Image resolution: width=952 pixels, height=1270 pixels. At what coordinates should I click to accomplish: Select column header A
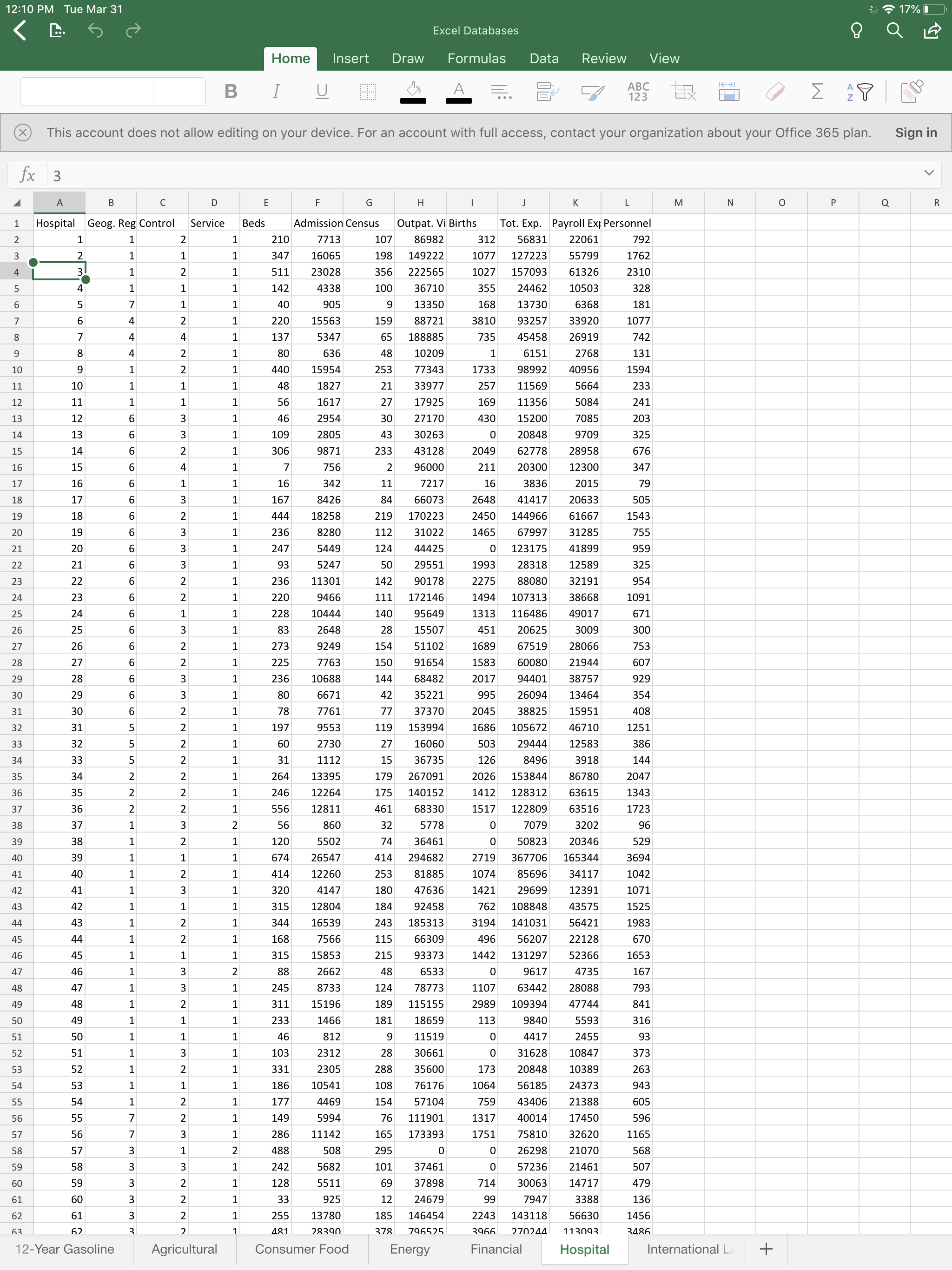coord(59,202)
